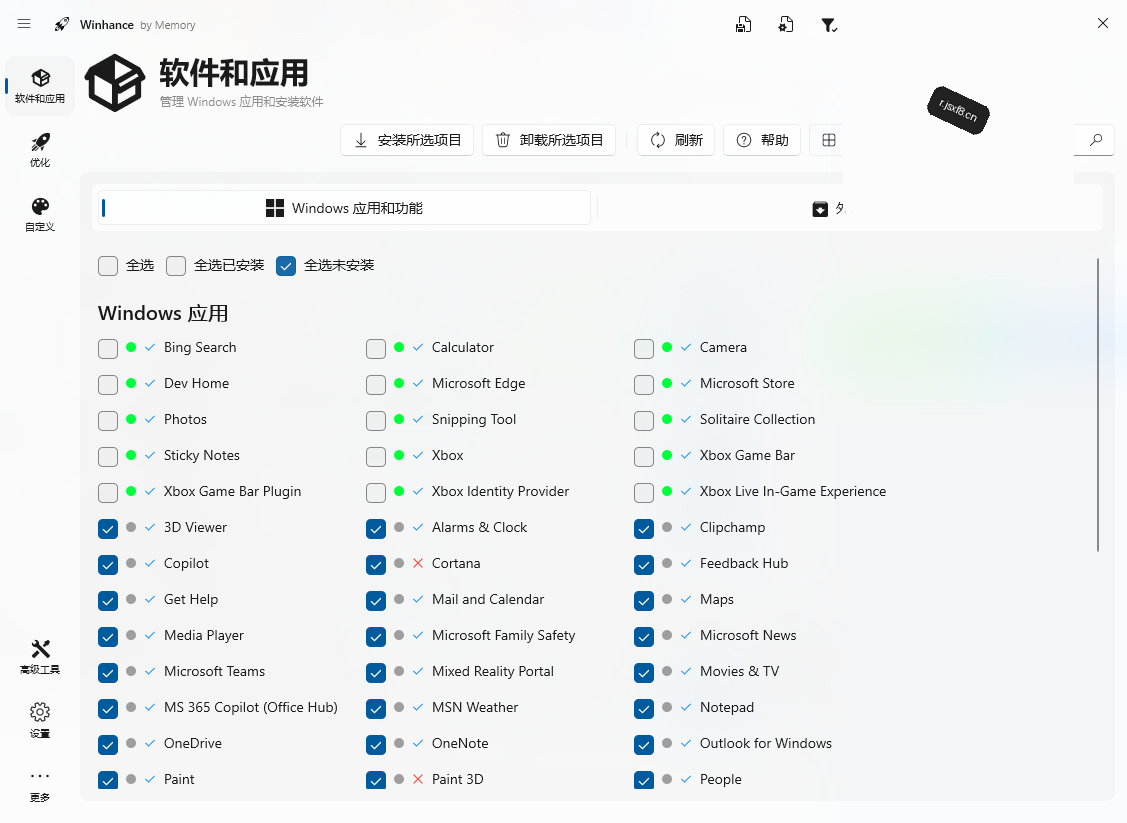The width and height of the screenshot is (1127, 823).
Task: Click the gray status dot beside OneDrive
Action: [131, 742]
